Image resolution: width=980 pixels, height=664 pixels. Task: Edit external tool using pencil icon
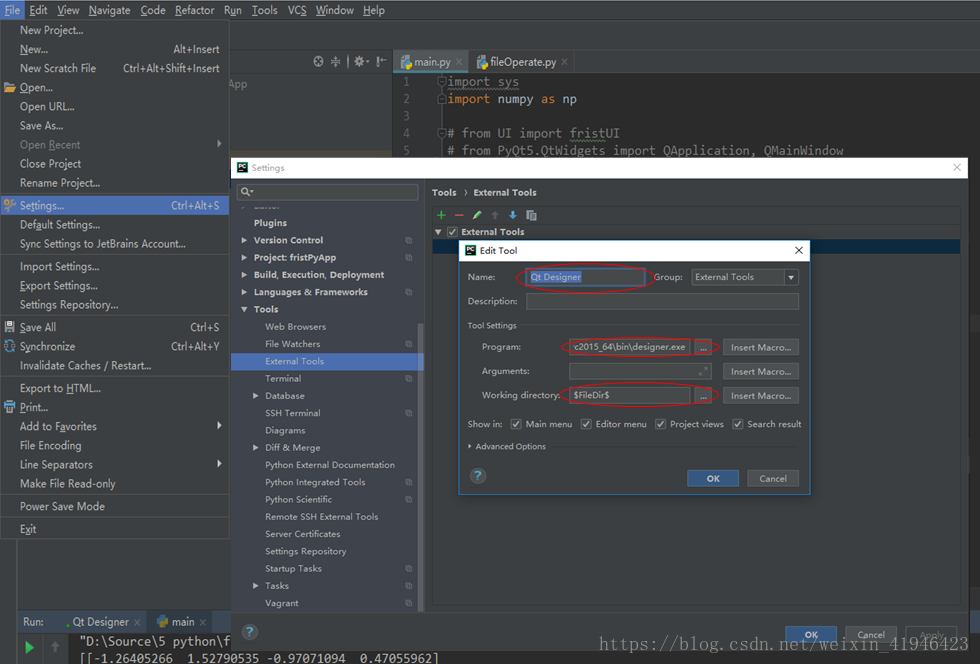coord(477,215)
